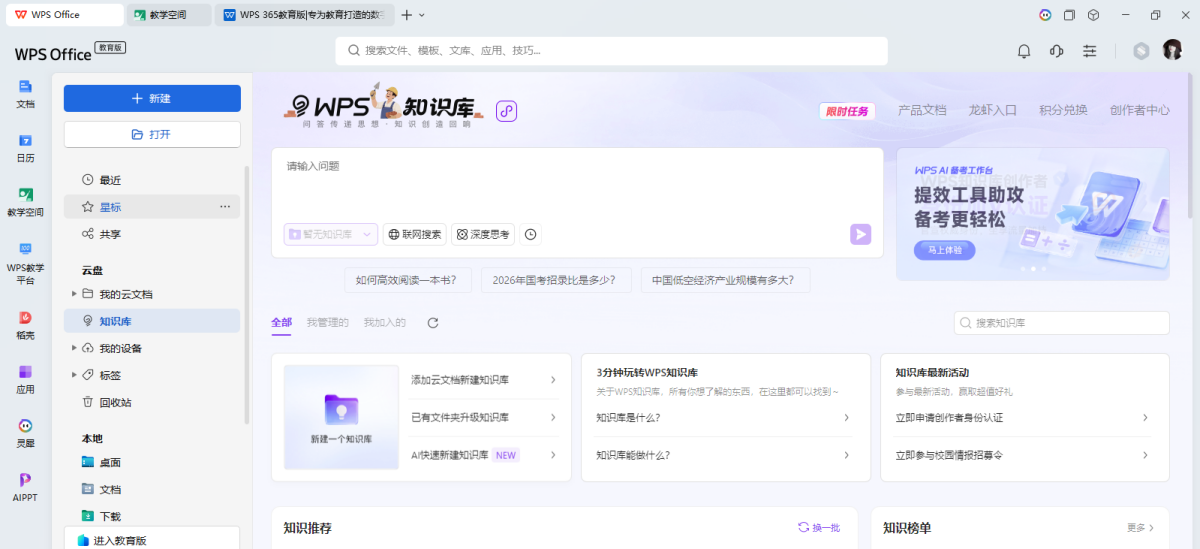The image size is (1200, 549).
Task: Open the user avatar profile
Action: point(1172,50)
